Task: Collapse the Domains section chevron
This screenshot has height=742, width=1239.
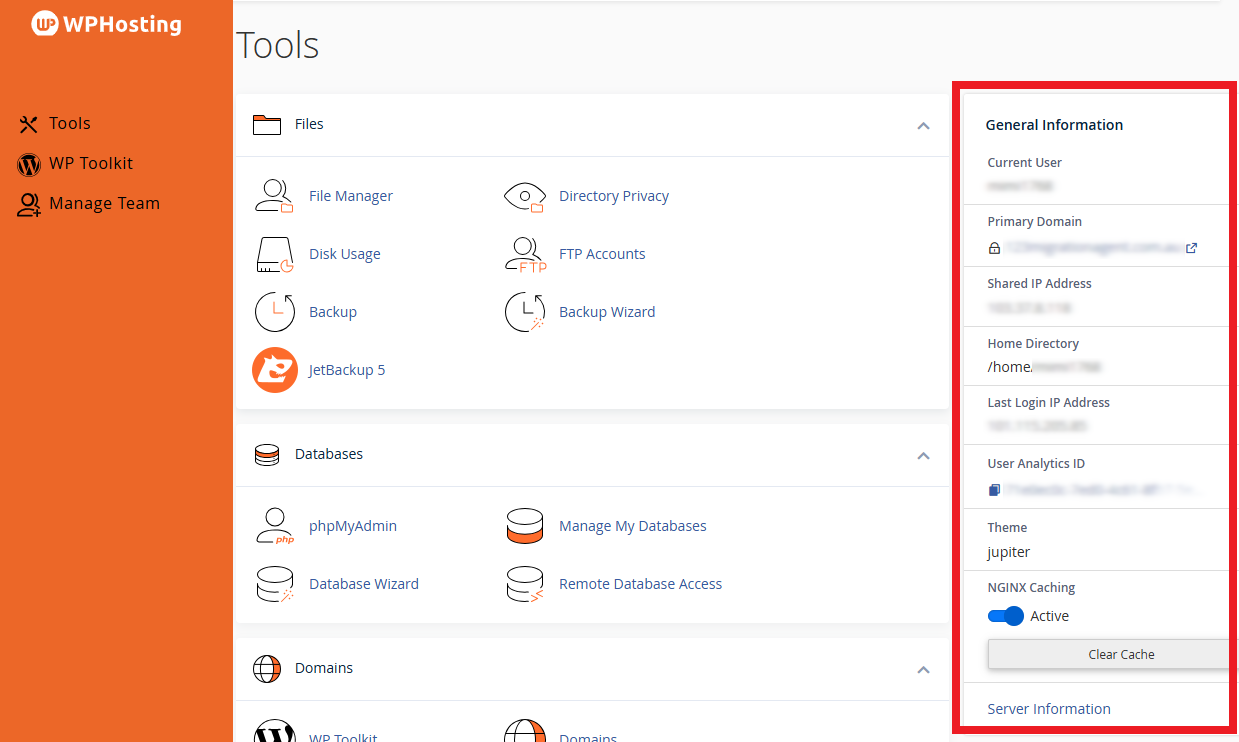Action: tap(923, 670)
